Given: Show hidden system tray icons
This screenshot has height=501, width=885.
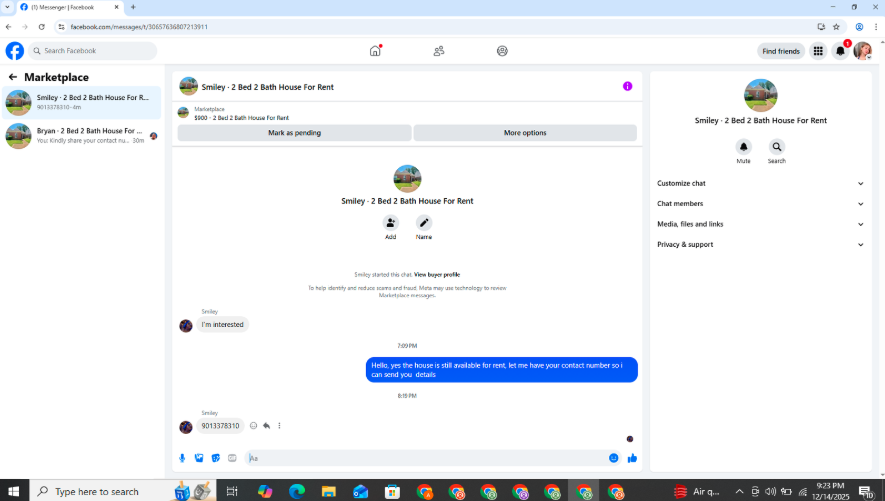Looking at the screenshot, I should [x=739, y=491].
